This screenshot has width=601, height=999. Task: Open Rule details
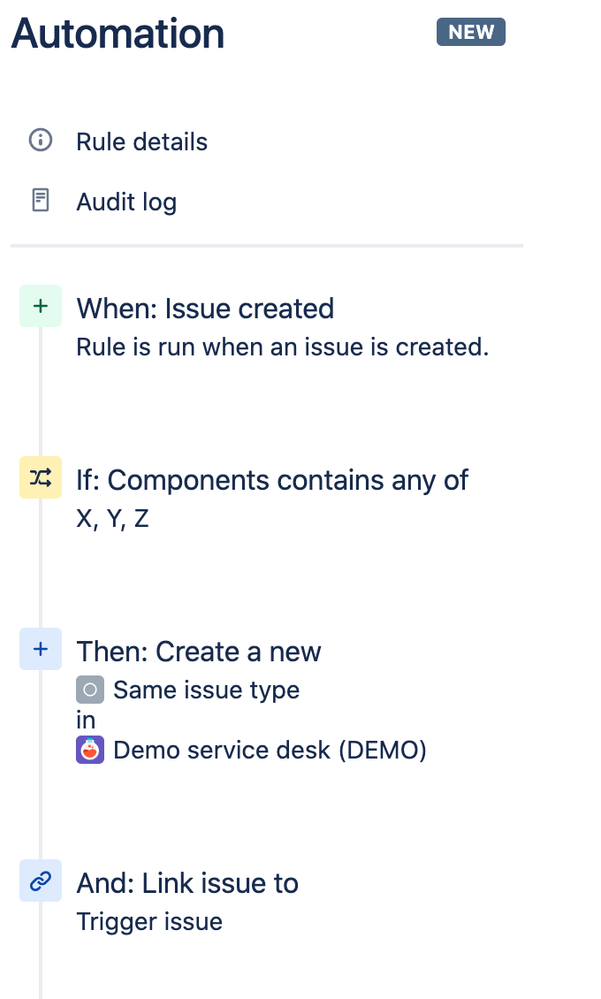(141, 141)
